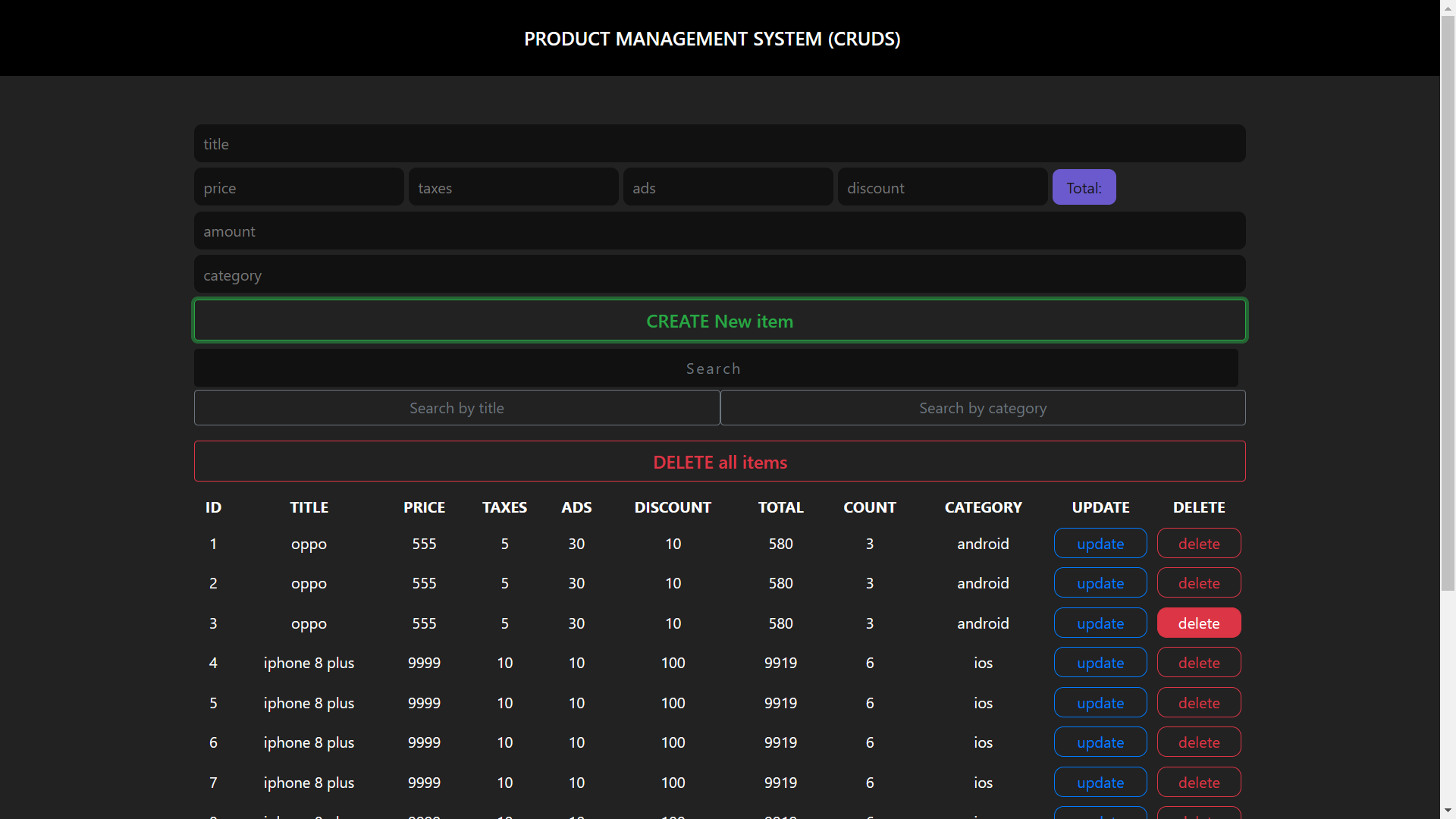
Task: Click the UPDATE column header
Action: point(1100,507)
